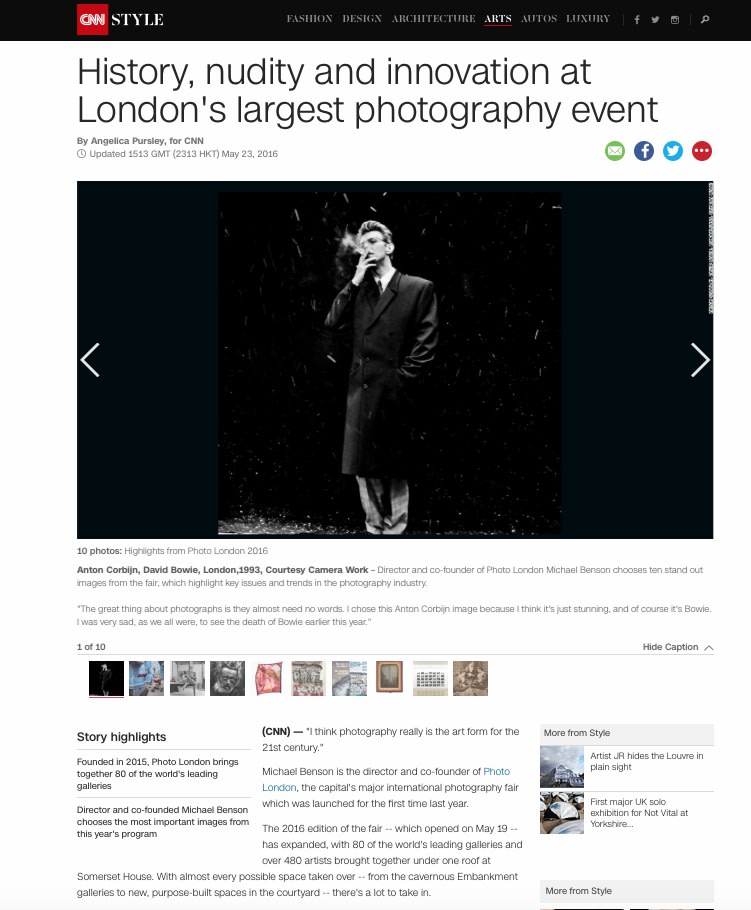The height and width of the screenshot is (910, 751).
Task: Select the Fashion navigation item
Action: pos(309,19)
